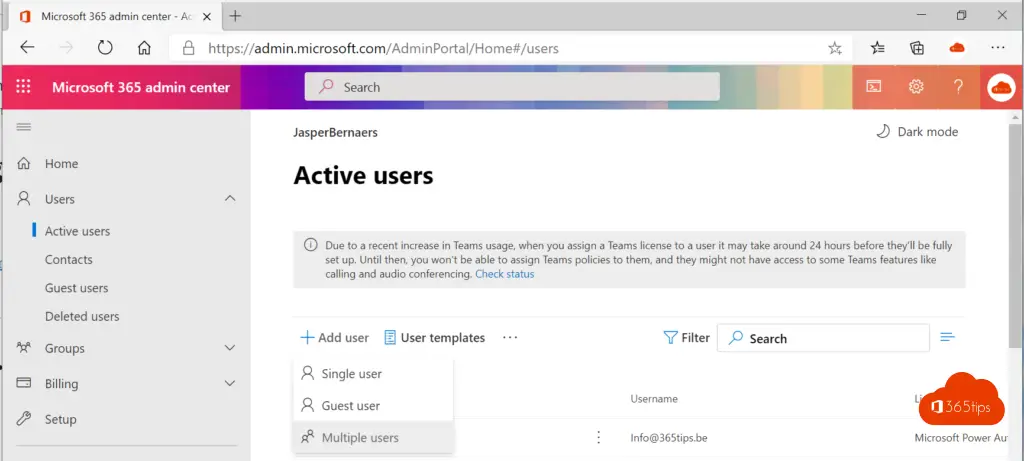The image size is (1024, 461).
Task: Open the Cloud Shell terminal icon
Action: click(x=874, y=87)
